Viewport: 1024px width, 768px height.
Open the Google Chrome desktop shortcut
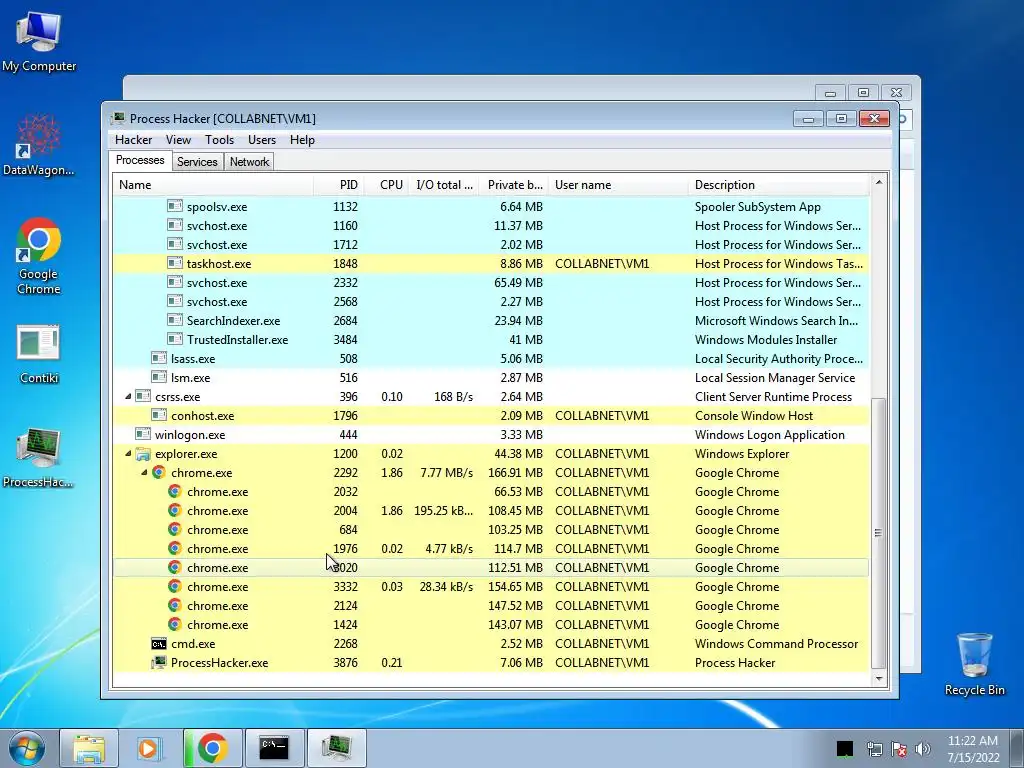coord(39,256)
